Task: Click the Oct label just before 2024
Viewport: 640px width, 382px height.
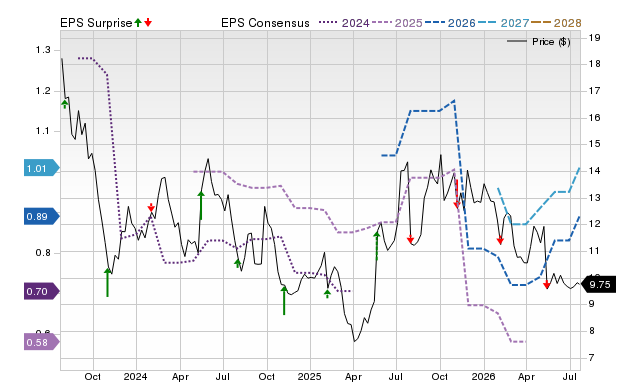Action: 93,376
